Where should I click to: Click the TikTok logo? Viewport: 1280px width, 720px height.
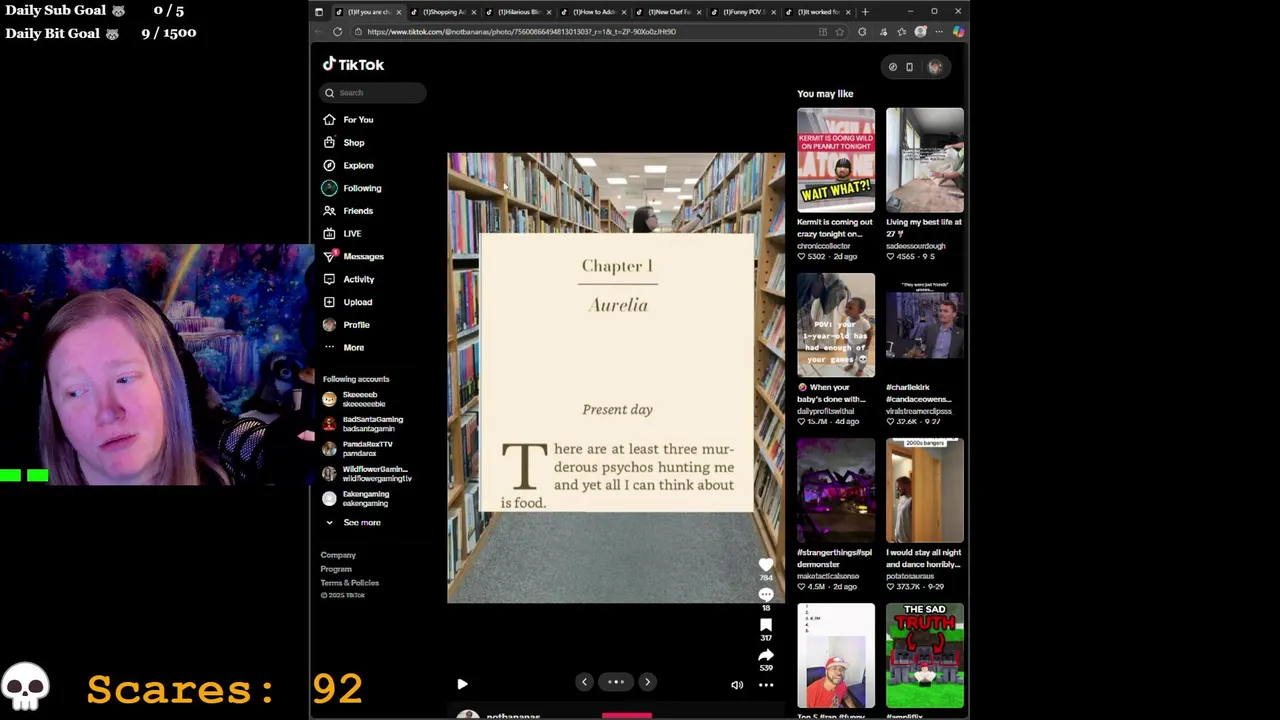pyautogui.click(x=353, y=64)
